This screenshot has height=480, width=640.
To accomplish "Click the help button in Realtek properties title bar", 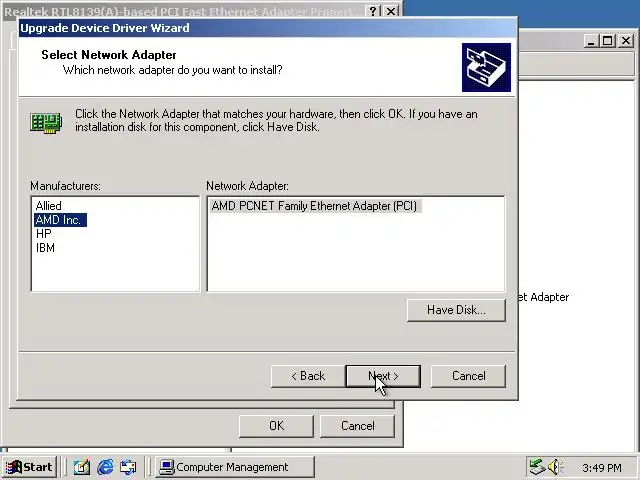I will click(373, 11).
